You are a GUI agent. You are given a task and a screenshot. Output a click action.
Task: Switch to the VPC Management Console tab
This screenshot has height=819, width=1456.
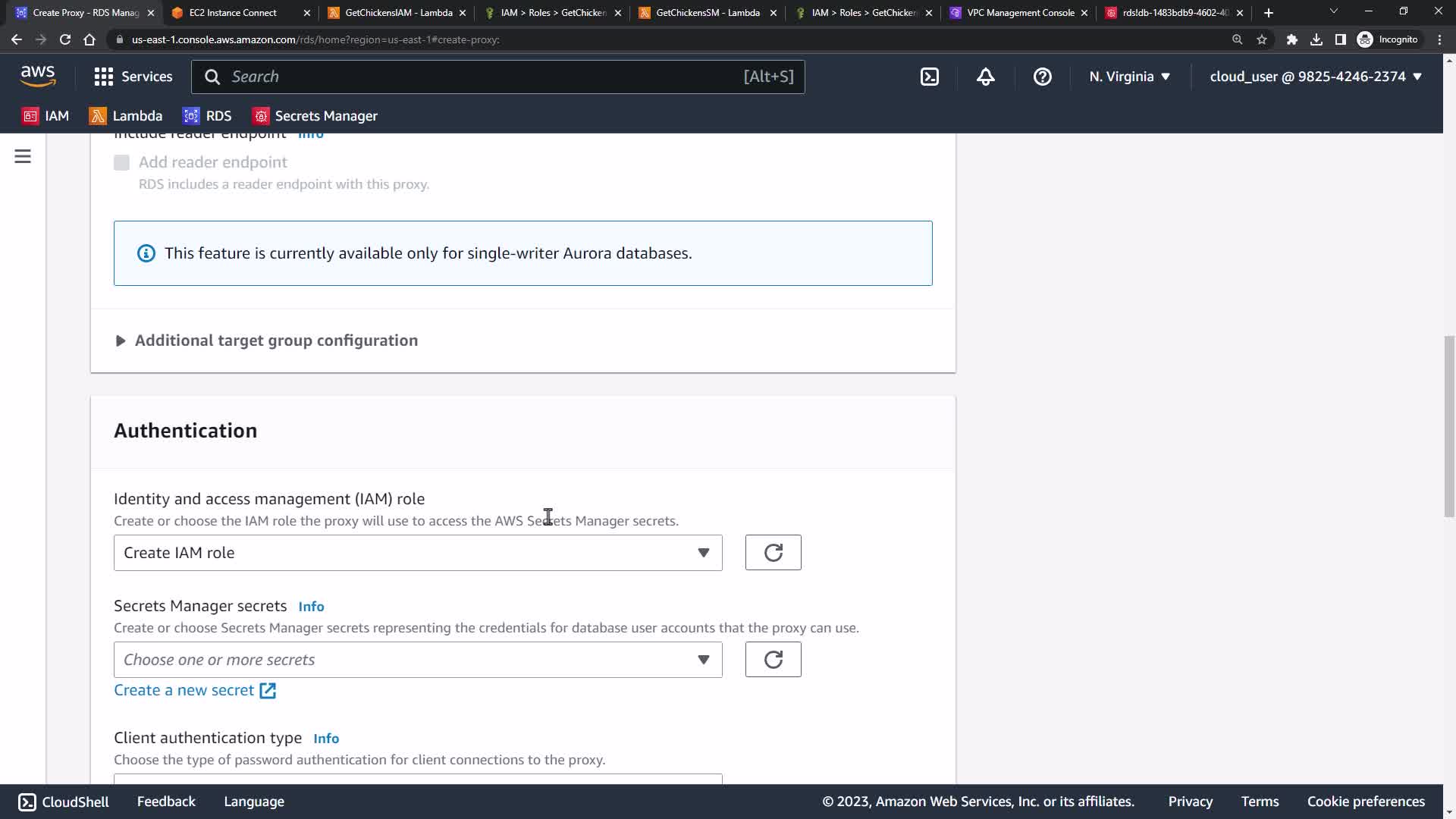pyautogui.click(x=1019, y=13)
